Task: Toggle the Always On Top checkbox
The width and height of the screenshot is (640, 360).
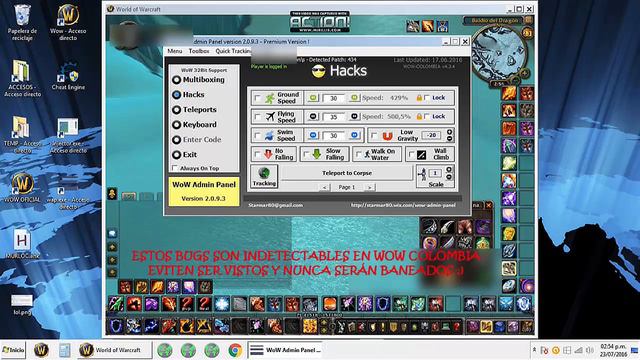Action: pos(175,168)
